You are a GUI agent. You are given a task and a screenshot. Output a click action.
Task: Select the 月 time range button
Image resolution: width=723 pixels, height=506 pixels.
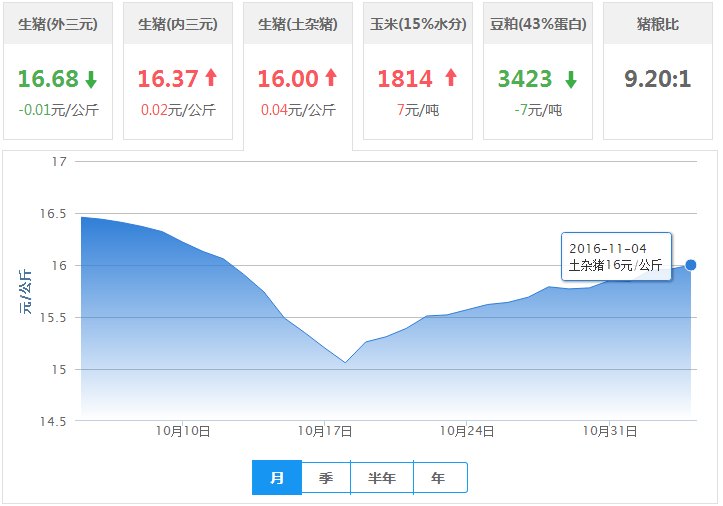[x=277, y=478]
